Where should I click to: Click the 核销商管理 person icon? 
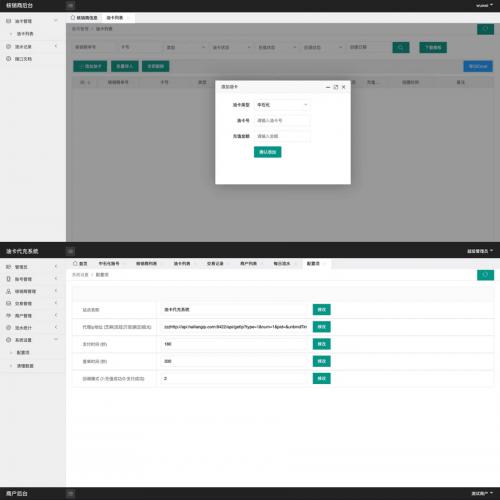coord(9,291)
